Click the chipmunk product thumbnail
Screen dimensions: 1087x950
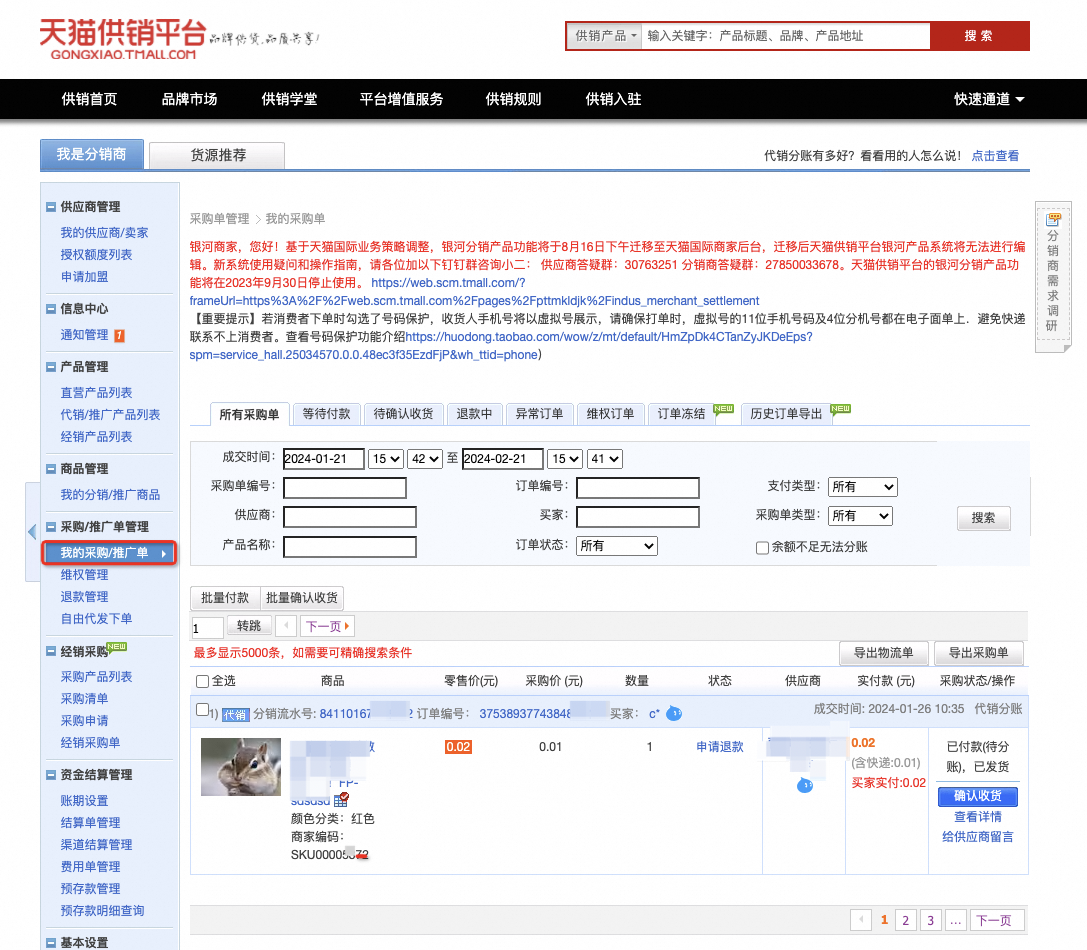(x=241, y=767)
